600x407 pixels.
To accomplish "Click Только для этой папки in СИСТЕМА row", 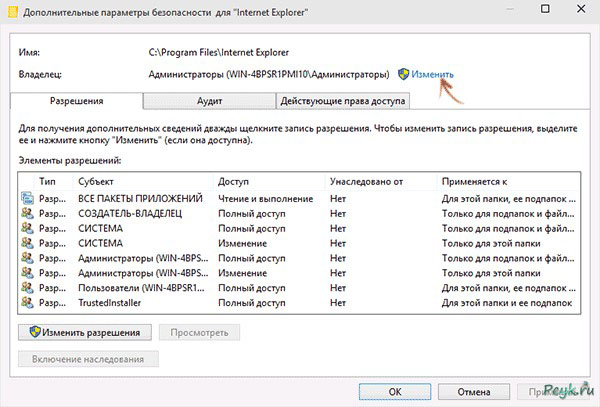I will point(491,243).
